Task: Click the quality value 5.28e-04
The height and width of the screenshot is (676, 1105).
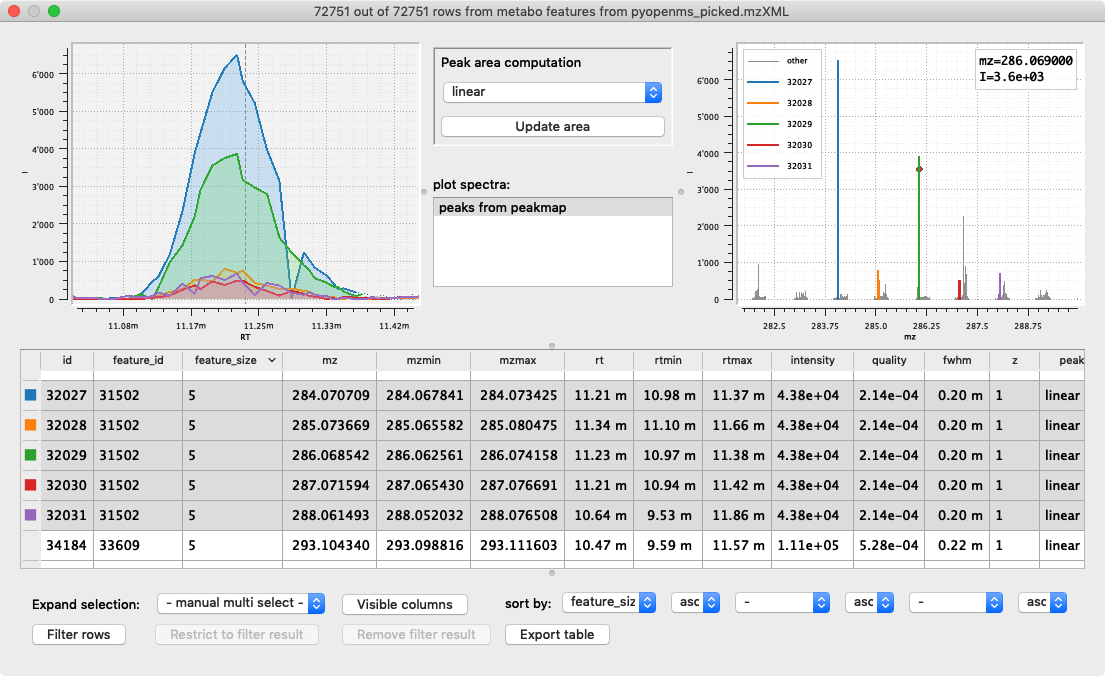Action: (889, 545)
